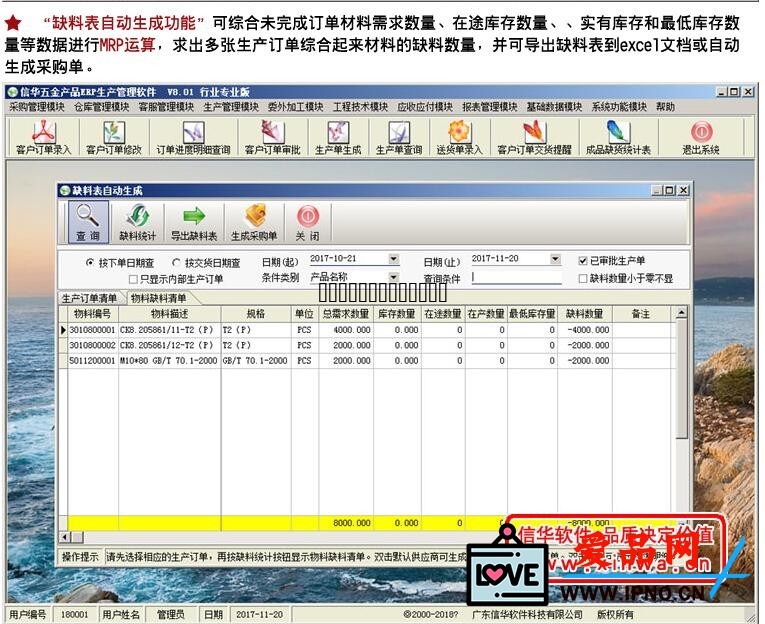Screen dimensions: 765x624
Task: Open 系统功能模块 menu
Action: 619,107
